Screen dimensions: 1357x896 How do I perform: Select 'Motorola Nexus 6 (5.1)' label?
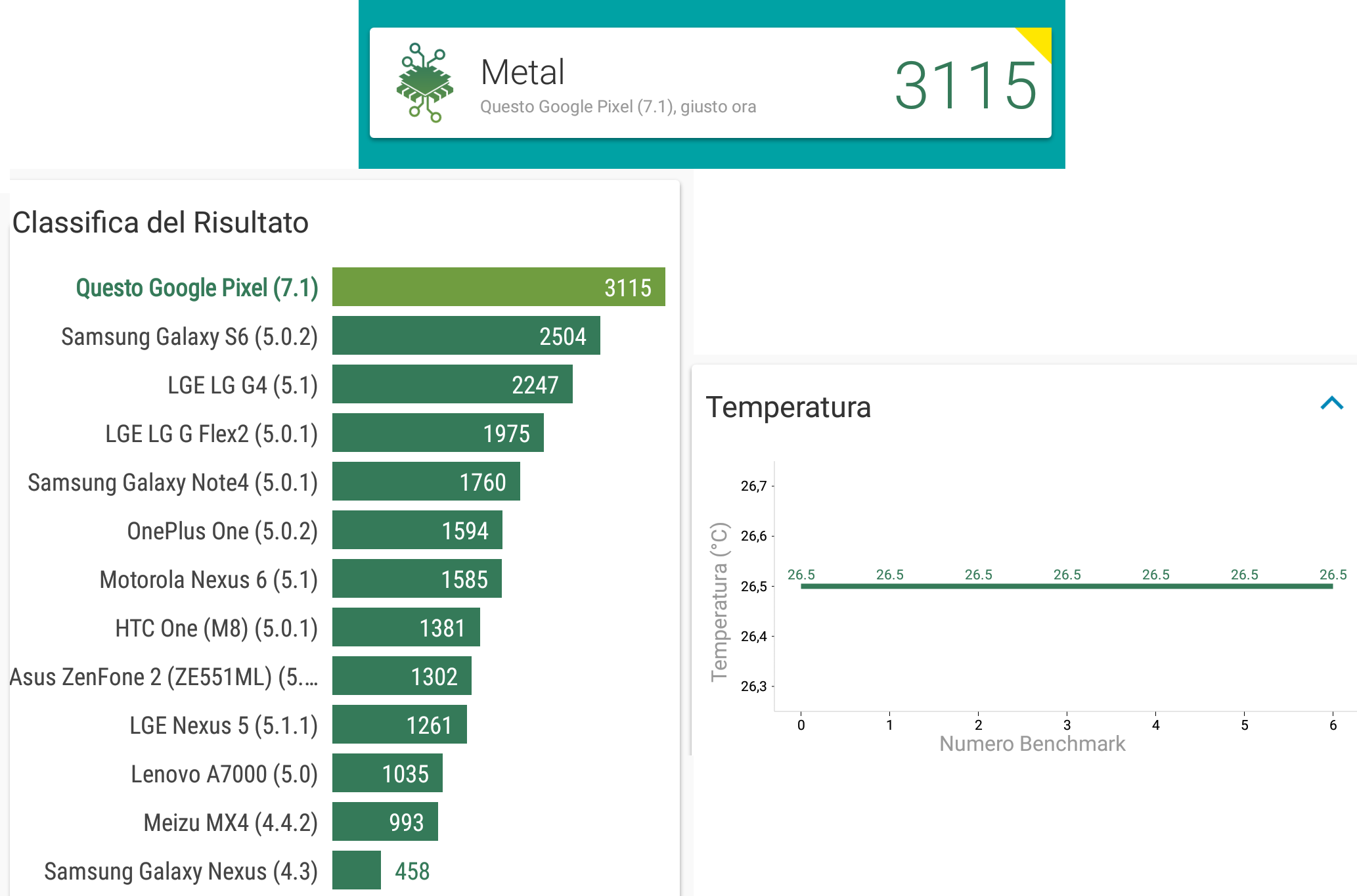(208, 579)
